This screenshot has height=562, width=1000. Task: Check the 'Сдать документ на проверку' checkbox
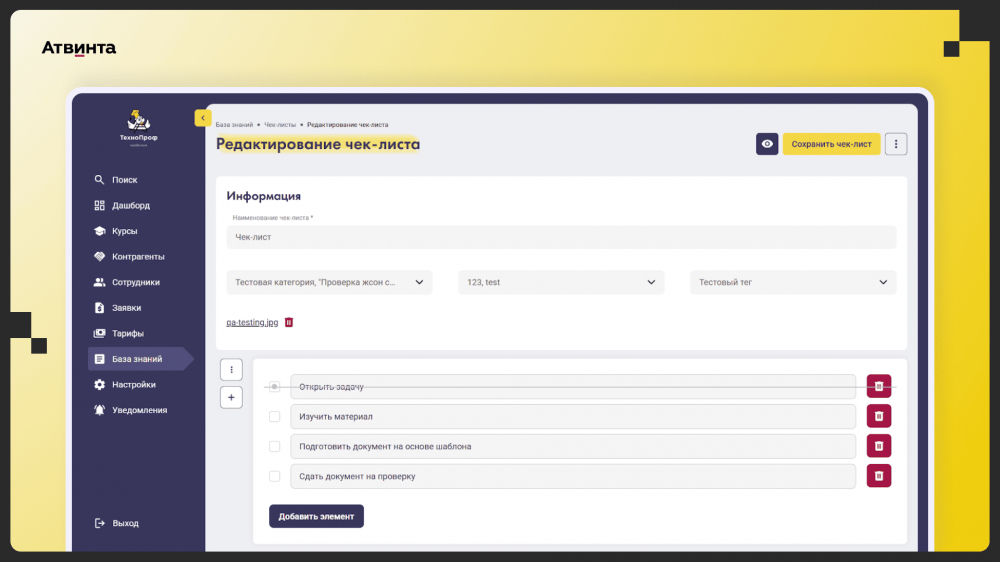(x=274, y=477)
